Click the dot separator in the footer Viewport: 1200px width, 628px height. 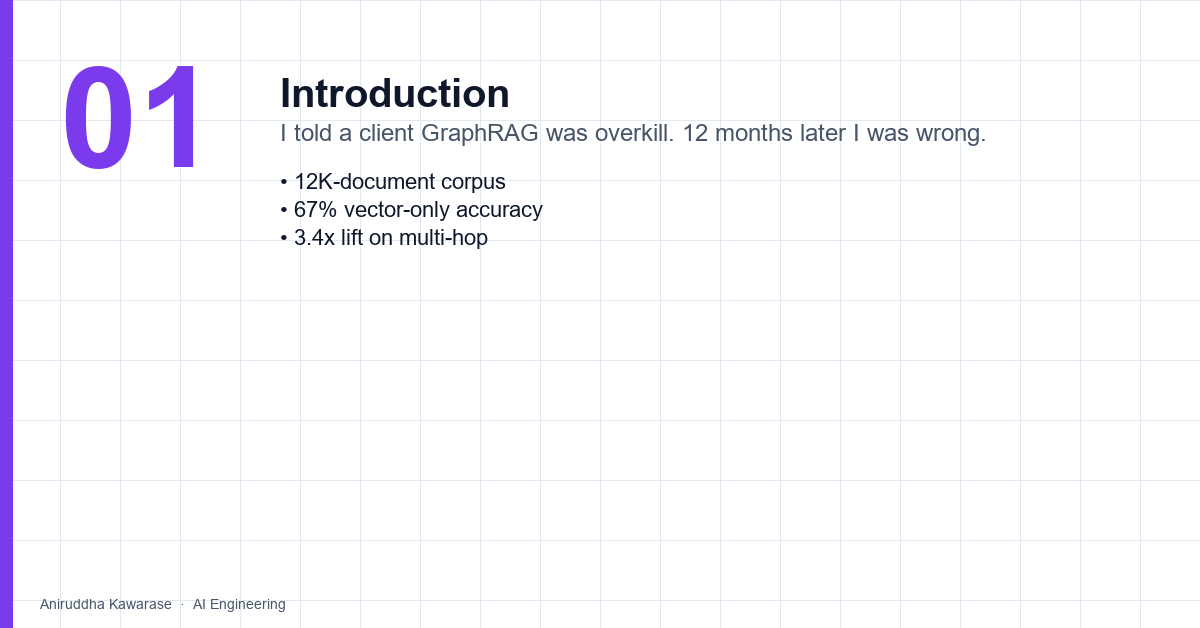click(x=182, y=604)
